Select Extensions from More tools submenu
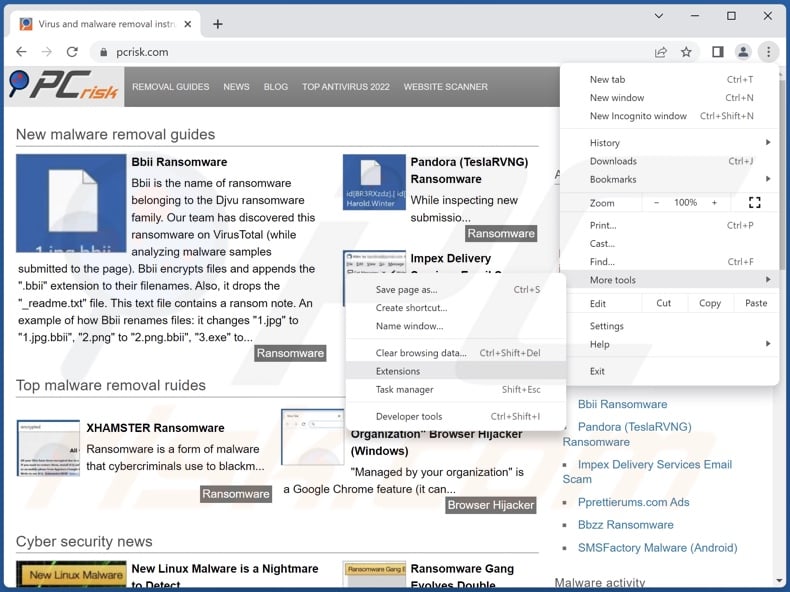Image resolution: width=790 pixels, height=592 pixels. (x=398, y=371)
